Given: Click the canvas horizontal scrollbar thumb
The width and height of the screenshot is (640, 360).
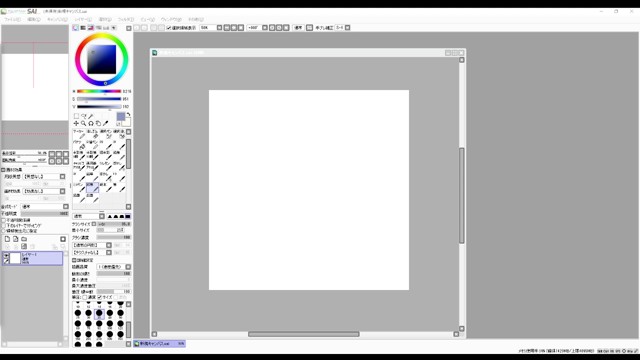Looking at the screenshot, I should 304,334.
